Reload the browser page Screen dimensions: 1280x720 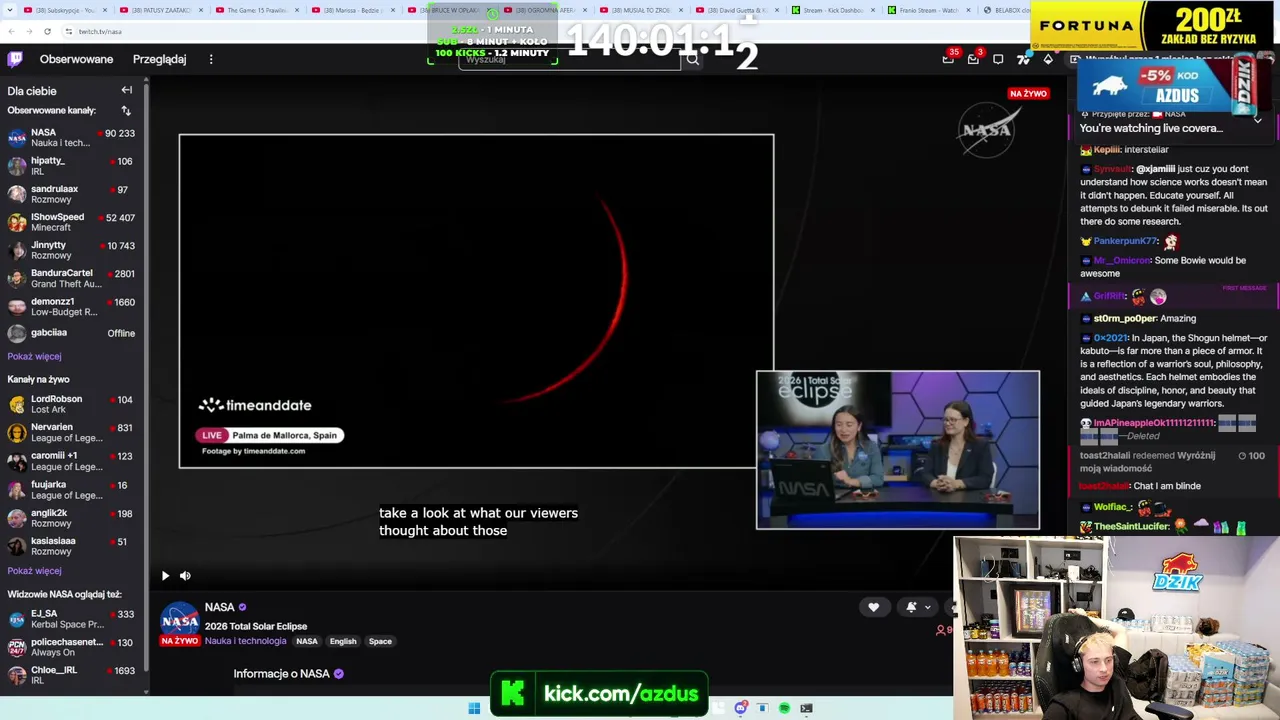pyautogui.click(x=47, y=31)
